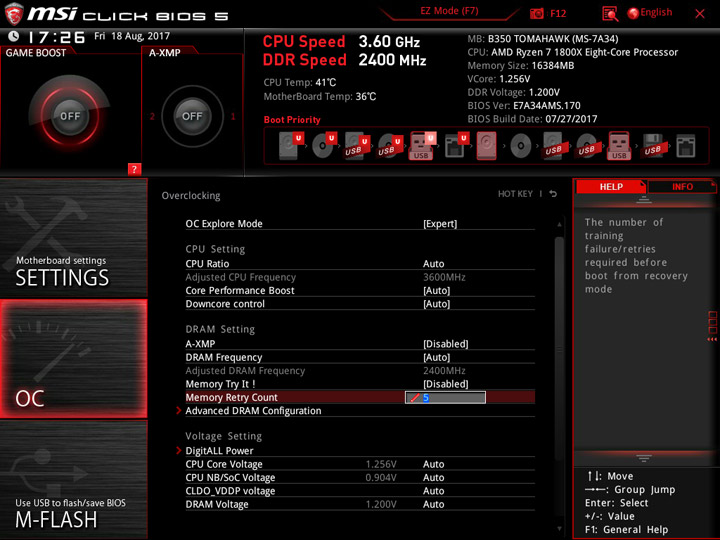This screenshot has width=720, height=540.
Task: Select the legacy CD/DVD boot icon without badges
Action: 520,146
